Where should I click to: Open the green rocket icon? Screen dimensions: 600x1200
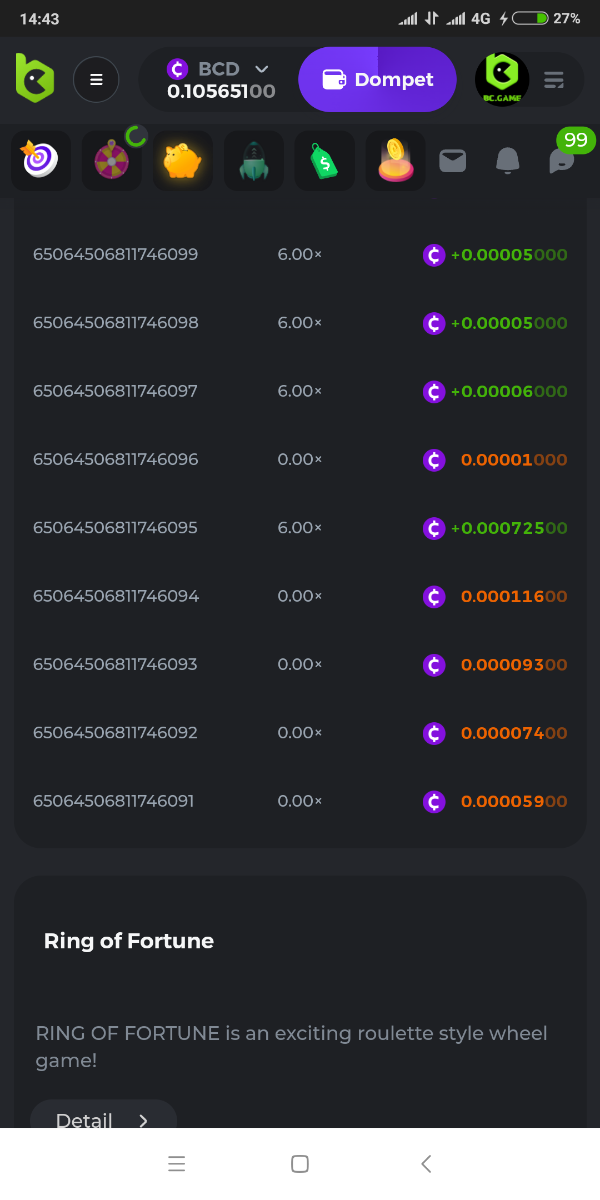pyautogui.click(x=253, y=161)
